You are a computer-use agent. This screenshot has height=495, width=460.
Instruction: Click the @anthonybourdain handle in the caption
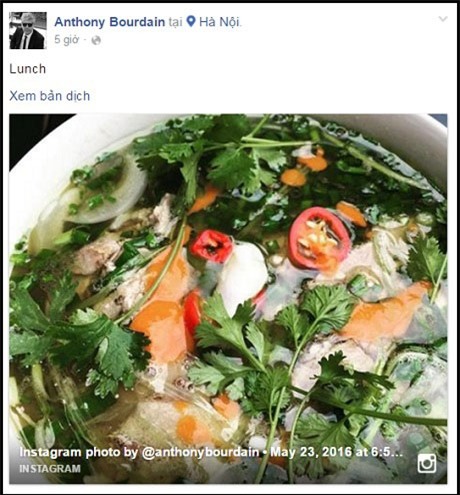tap(200, 452)
